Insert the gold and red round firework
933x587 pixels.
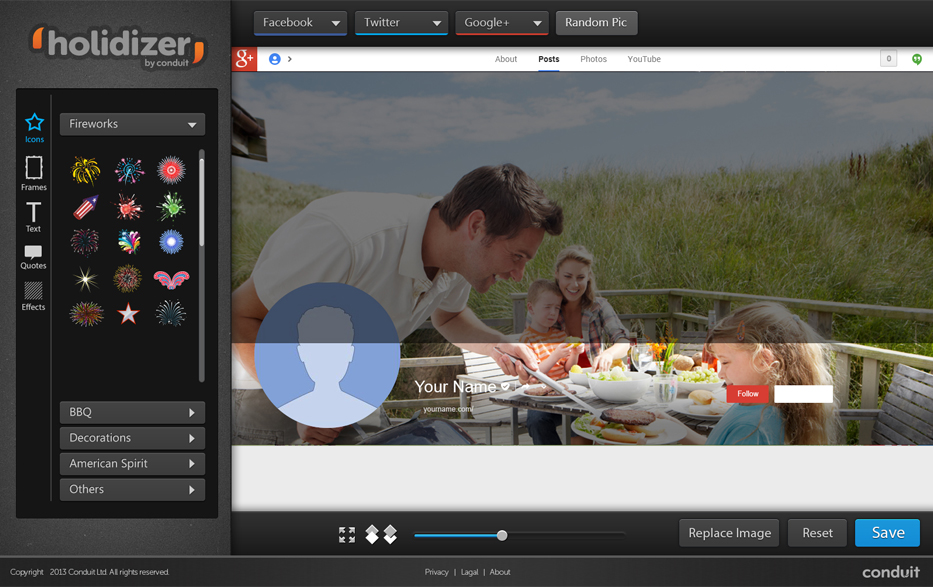[128, 278]
